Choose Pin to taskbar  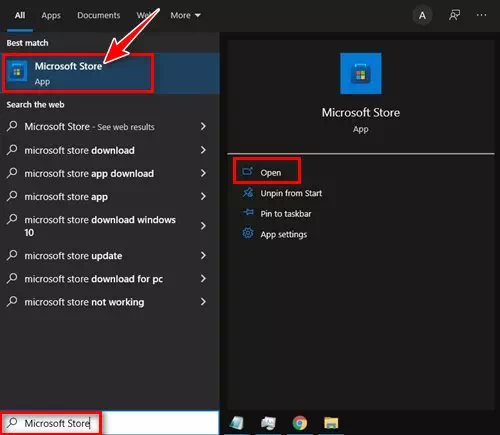coord(286,214)
